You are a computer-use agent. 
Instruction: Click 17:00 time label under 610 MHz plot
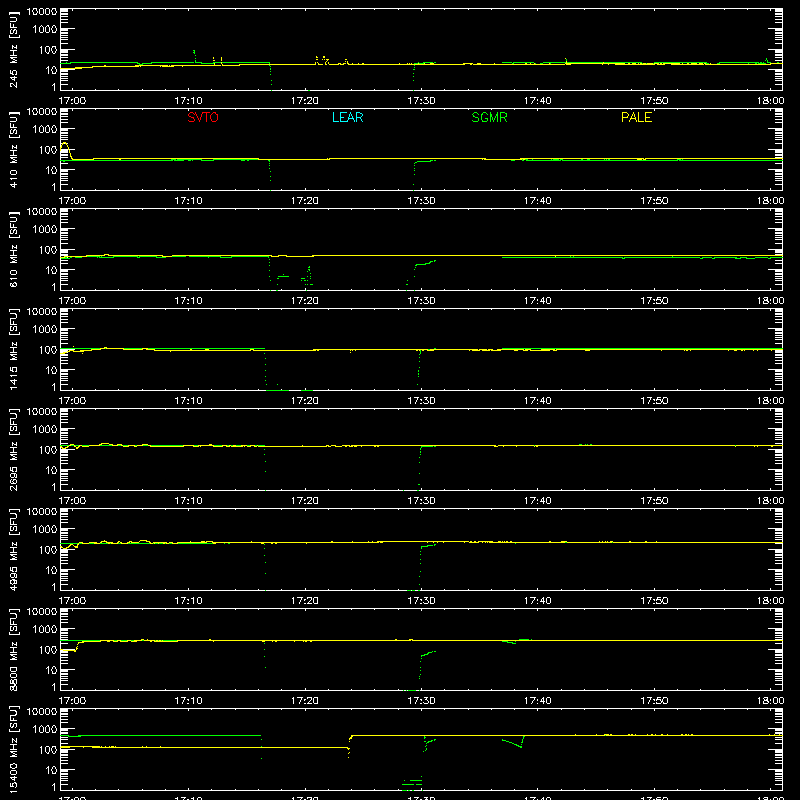pos(72,301)
